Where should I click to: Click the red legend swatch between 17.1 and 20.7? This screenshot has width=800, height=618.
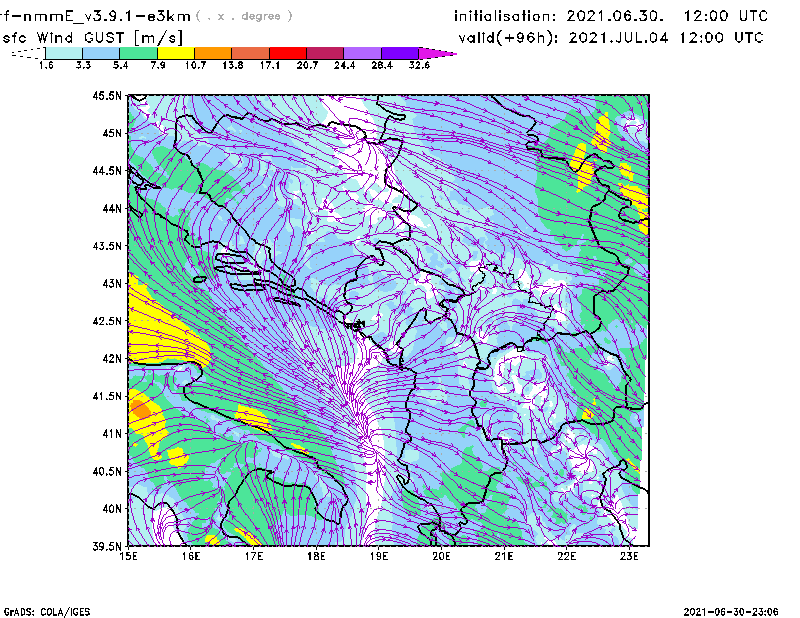288,53
